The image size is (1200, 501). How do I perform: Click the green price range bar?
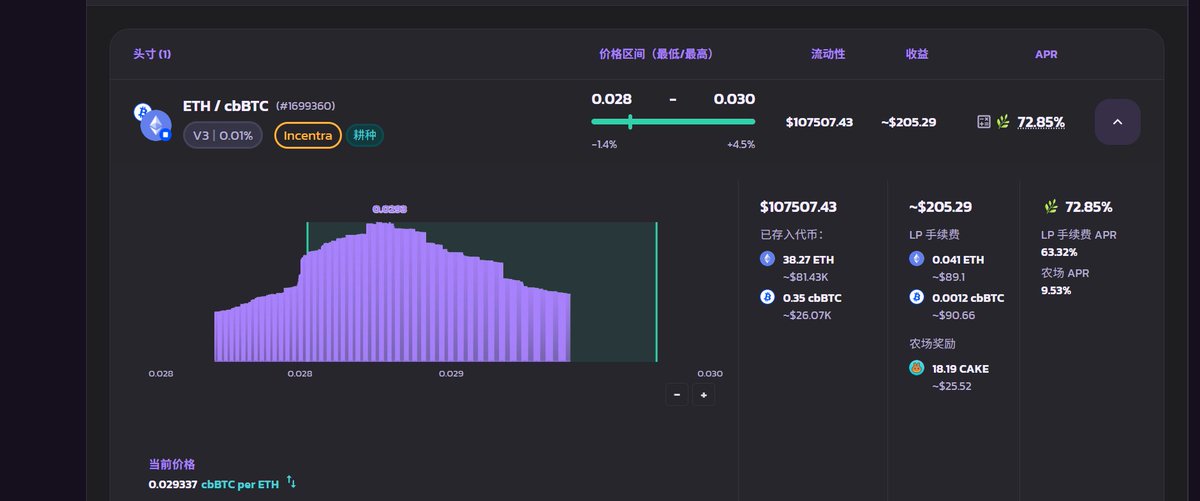(x=673, y=122)
